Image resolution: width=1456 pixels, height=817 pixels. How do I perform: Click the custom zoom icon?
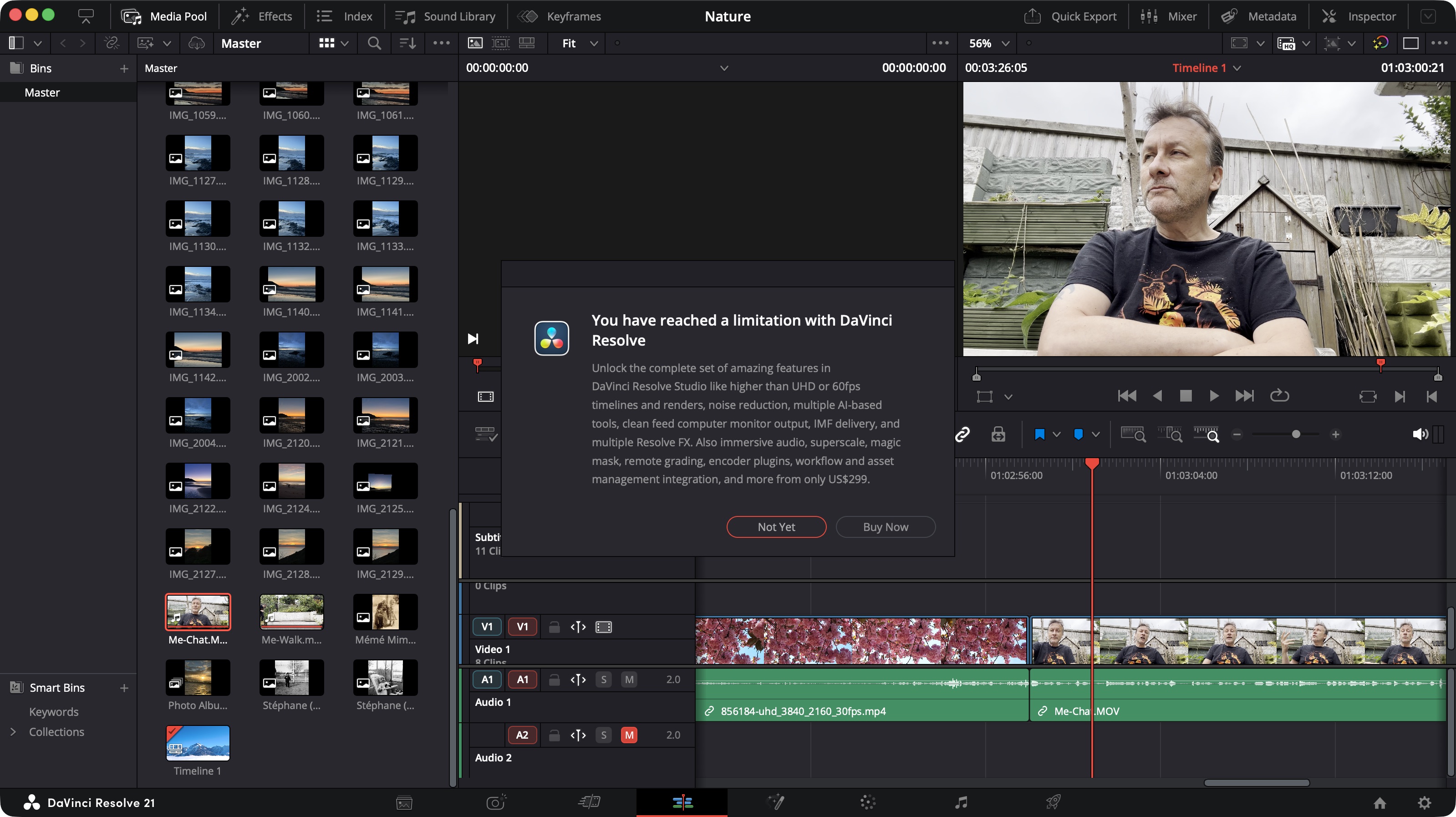(x=1206, y=434)
